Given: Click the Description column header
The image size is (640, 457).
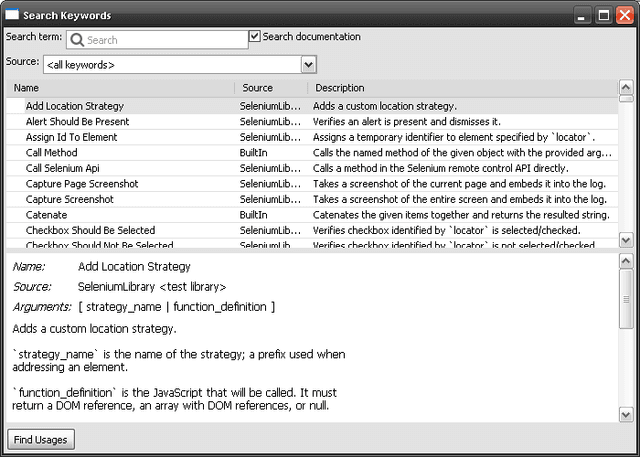Looking at the screenshot, I should (460, 88).
